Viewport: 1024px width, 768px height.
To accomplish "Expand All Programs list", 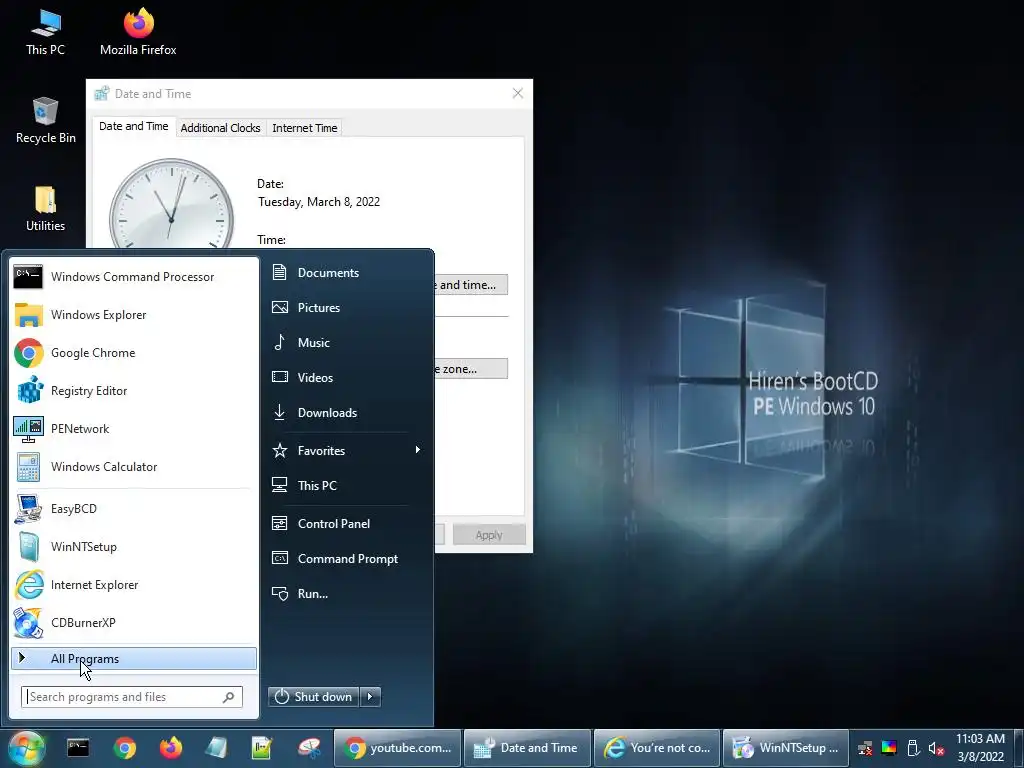I will pos(133,659).
